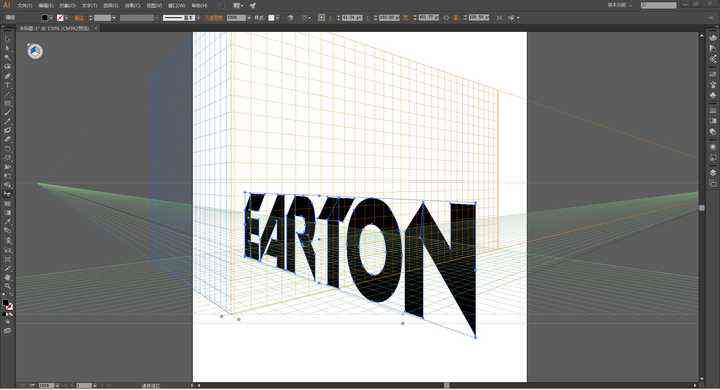Image resolution: width=720 pixels, height=390 pixels.
Task: Click the plane switching widget
Action: [x=35, y=51]
